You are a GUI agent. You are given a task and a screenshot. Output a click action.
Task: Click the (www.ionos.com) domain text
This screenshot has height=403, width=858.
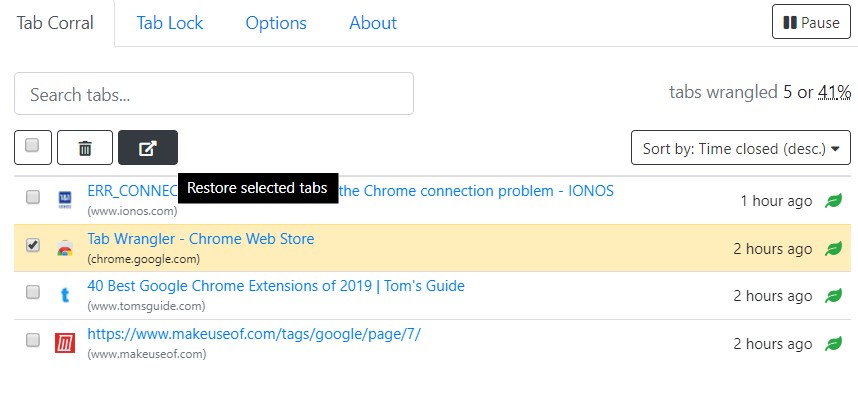tap(132, 211)
